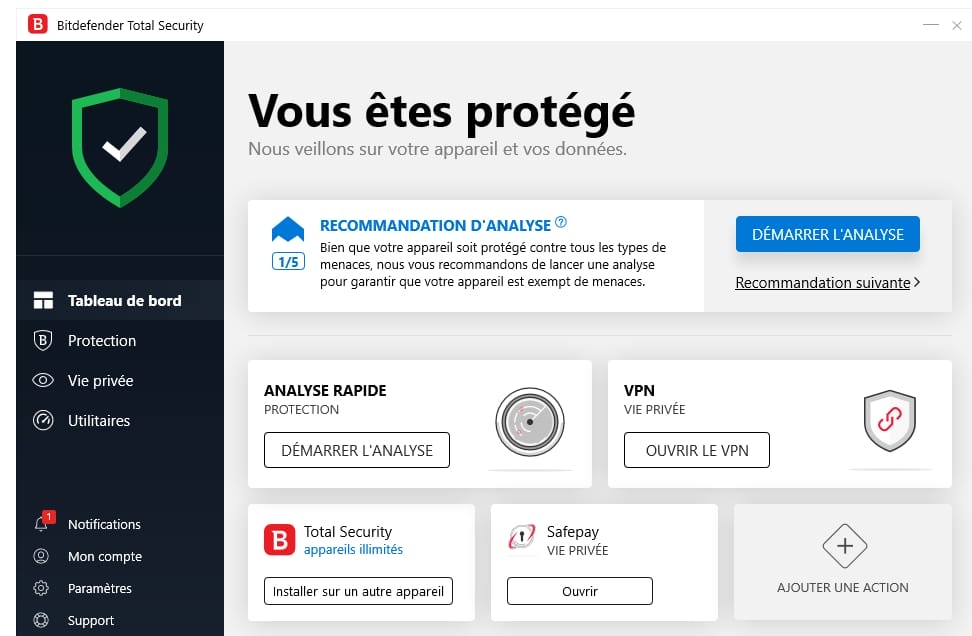Open Notifications in the sidebar
The width and height of the screenshot is (972, 636).
click(x=120, y=524)
